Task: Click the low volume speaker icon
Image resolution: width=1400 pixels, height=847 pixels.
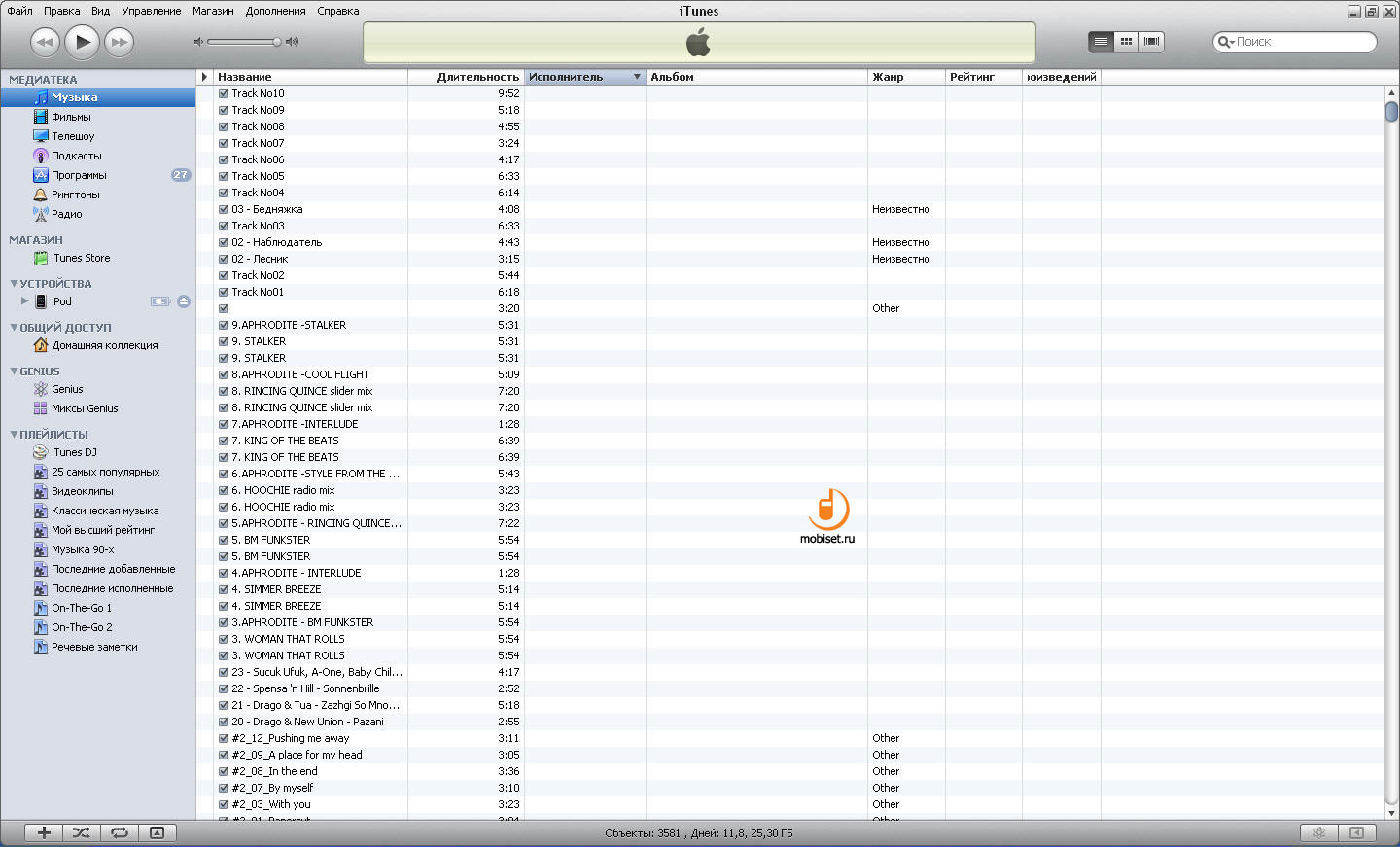Action: (198, 42)
